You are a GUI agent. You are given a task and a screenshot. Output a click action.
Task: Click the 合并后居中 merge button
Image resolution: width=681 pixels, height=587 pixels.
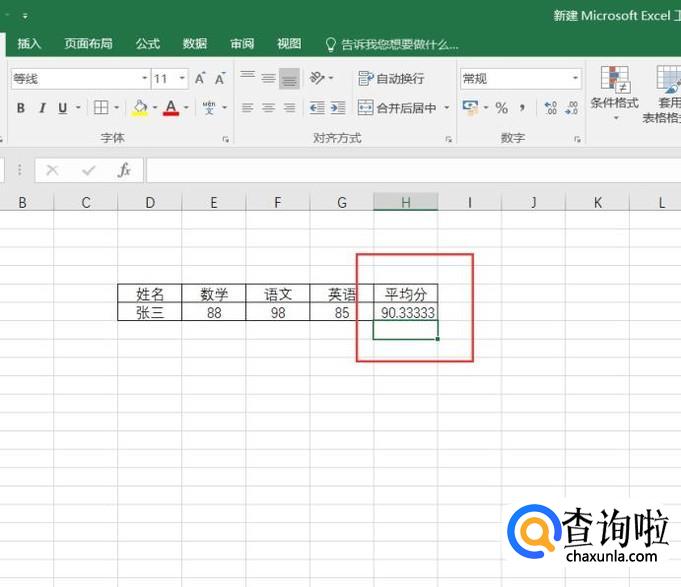(397, 108)
